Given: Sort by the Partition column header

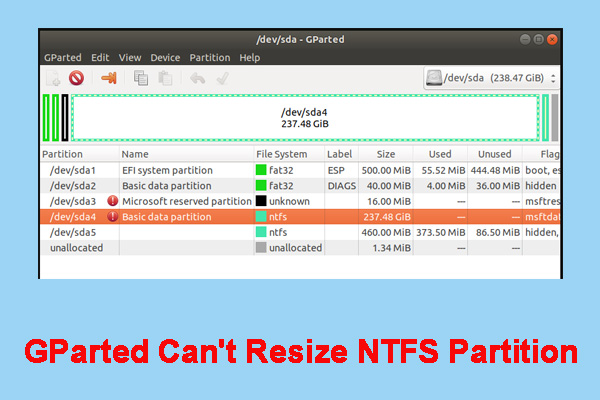Looking at the screenshot, I should (80, 154).
